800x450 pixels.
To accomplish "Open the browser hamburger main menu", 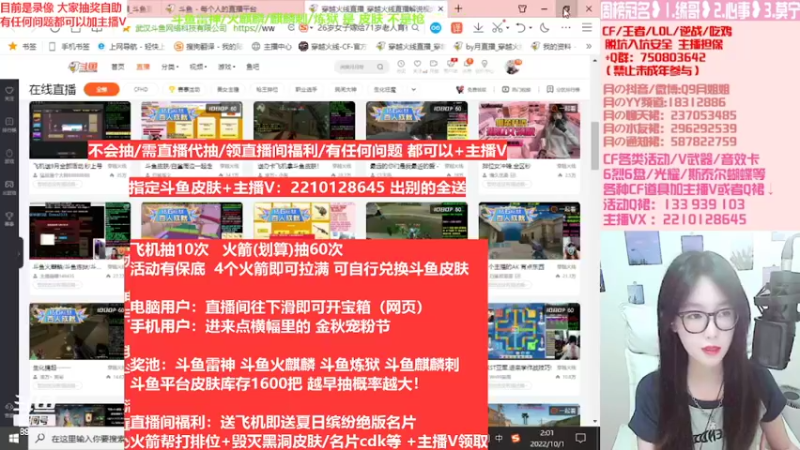I will point(587,28).
